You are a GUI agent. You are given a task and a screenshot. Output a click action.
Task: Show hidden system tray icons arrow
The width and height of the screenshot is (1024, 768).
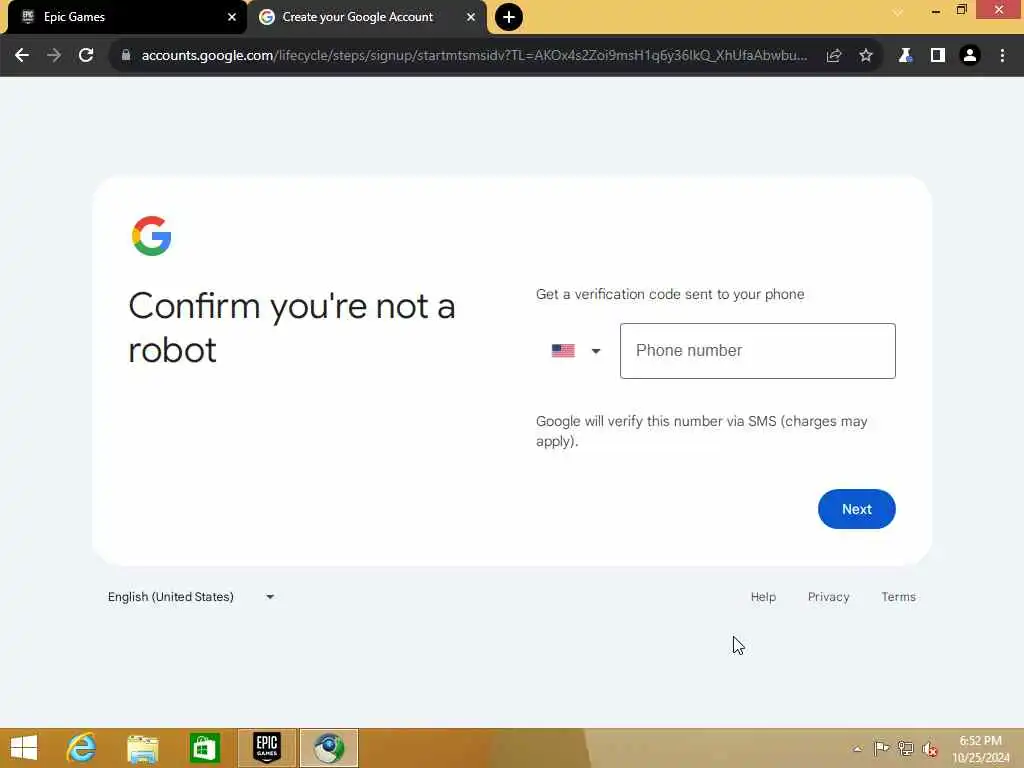(x=857, y=748)
